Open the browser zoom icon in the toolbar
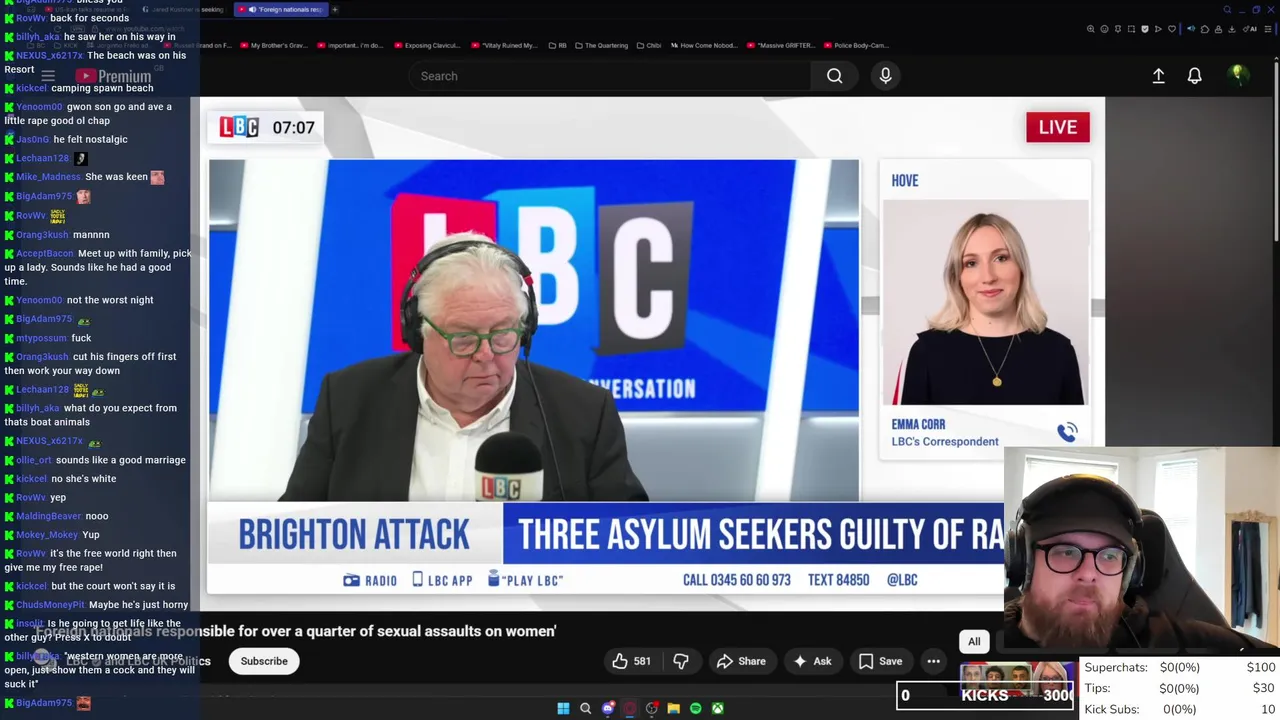 click(1091, 29)
